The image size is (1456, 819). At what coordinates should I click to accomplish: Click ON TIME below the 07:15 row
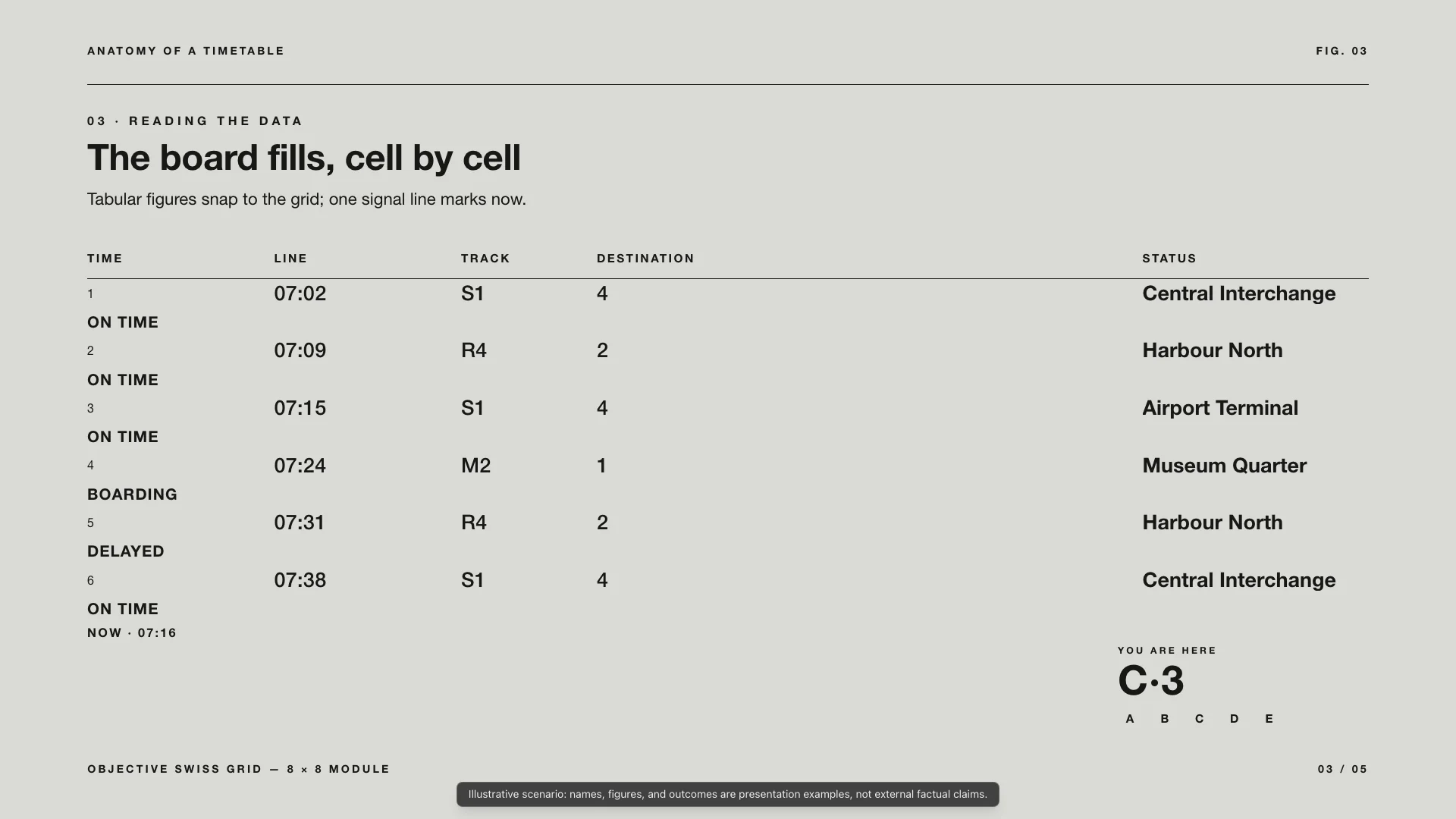click(123, 437)
